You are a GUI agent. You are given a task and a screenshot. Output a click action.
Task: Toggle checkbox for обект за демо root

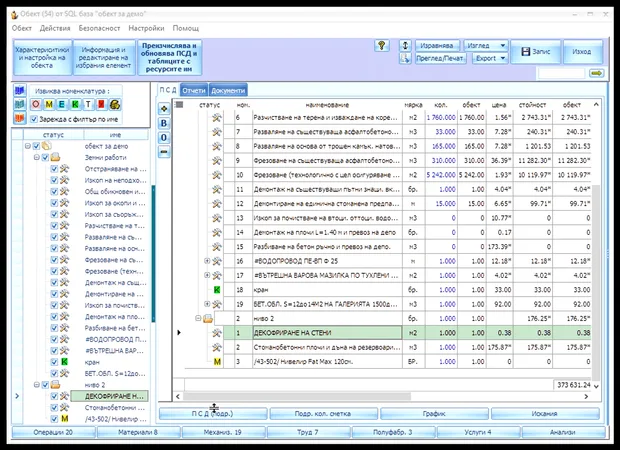tap(36, 146)
